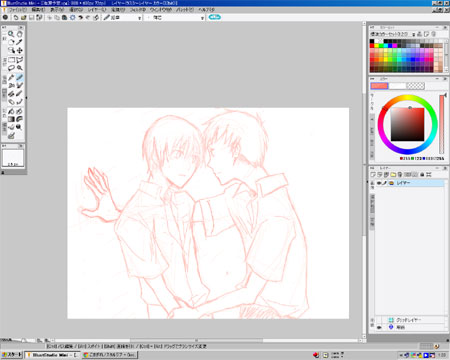Click the cyan link button in toolbar
The height and width of the screenshot is (360, 450).
tap(214, 17)
